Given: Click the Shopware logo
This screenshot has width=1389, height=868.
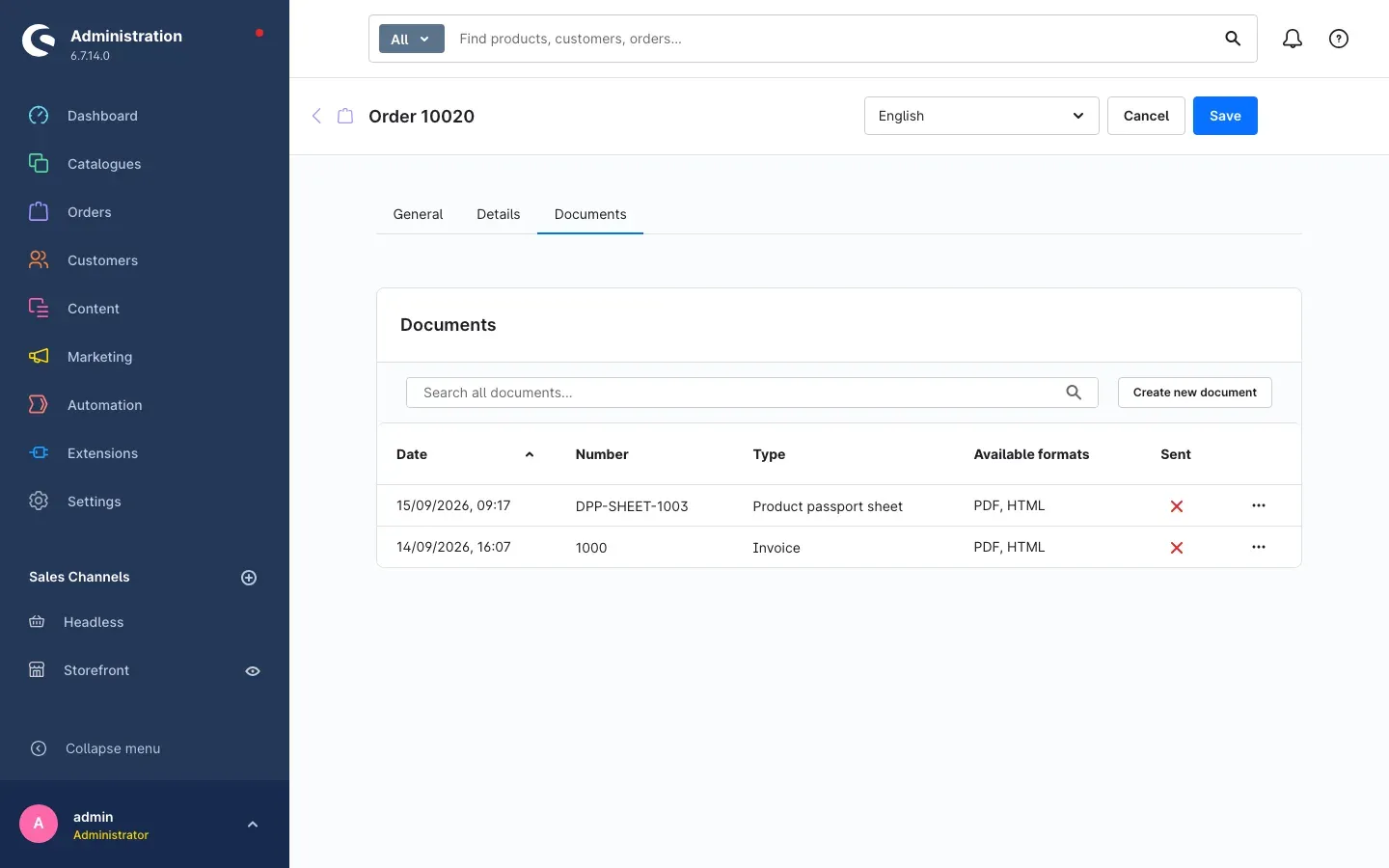Looking at the screenshot, I should [x=39, y=41].
